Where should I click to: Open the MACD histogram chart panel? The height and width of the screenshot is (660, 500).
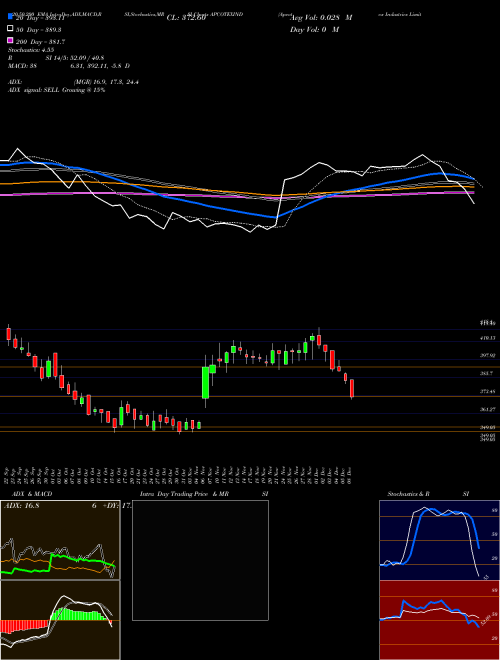[x=60, y=620]
